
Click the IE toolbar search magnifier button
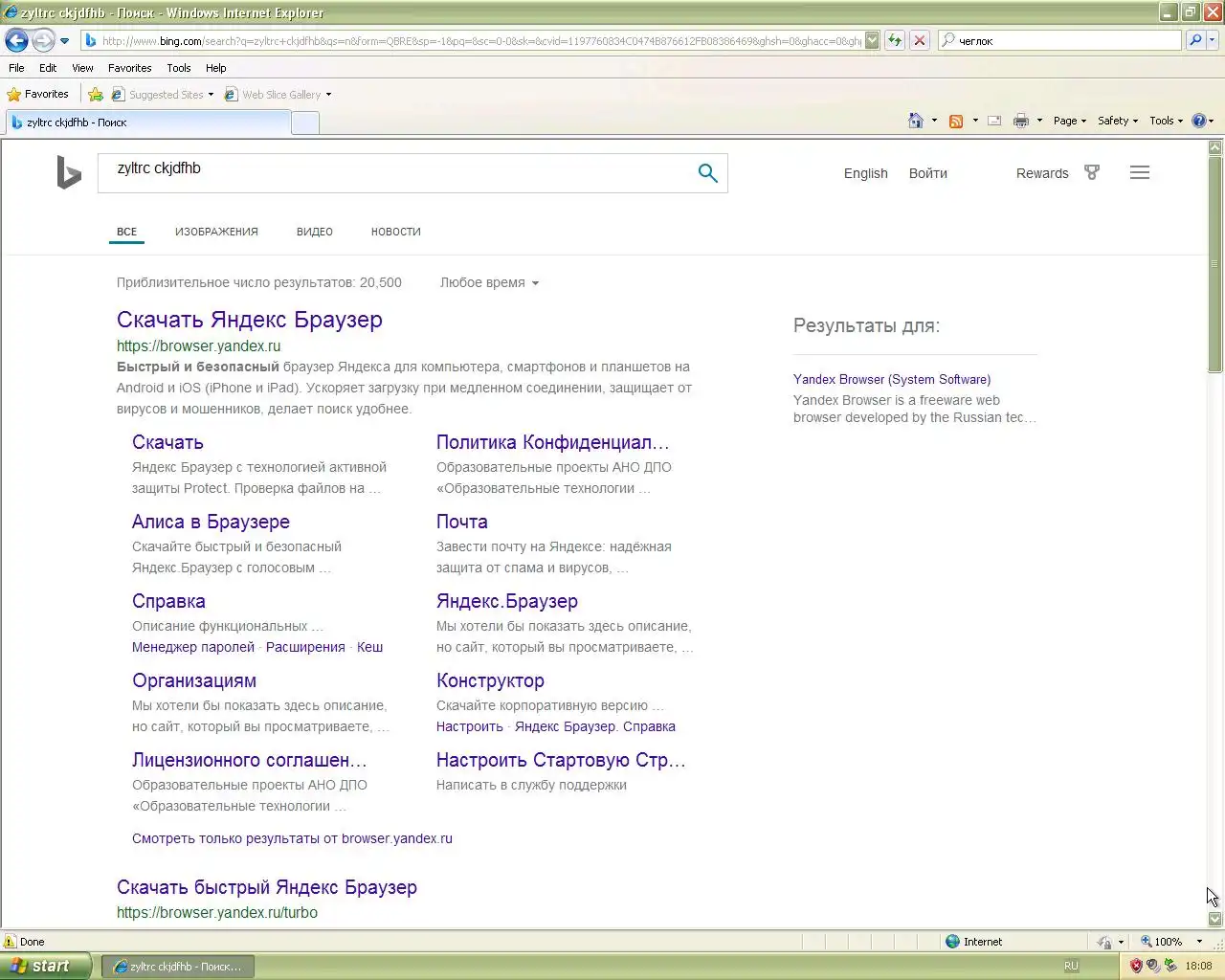click(1195, 40)
